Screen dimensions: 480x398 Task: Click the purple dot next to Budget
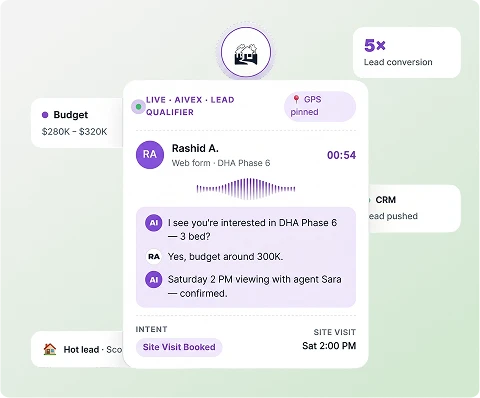point(45,115)
